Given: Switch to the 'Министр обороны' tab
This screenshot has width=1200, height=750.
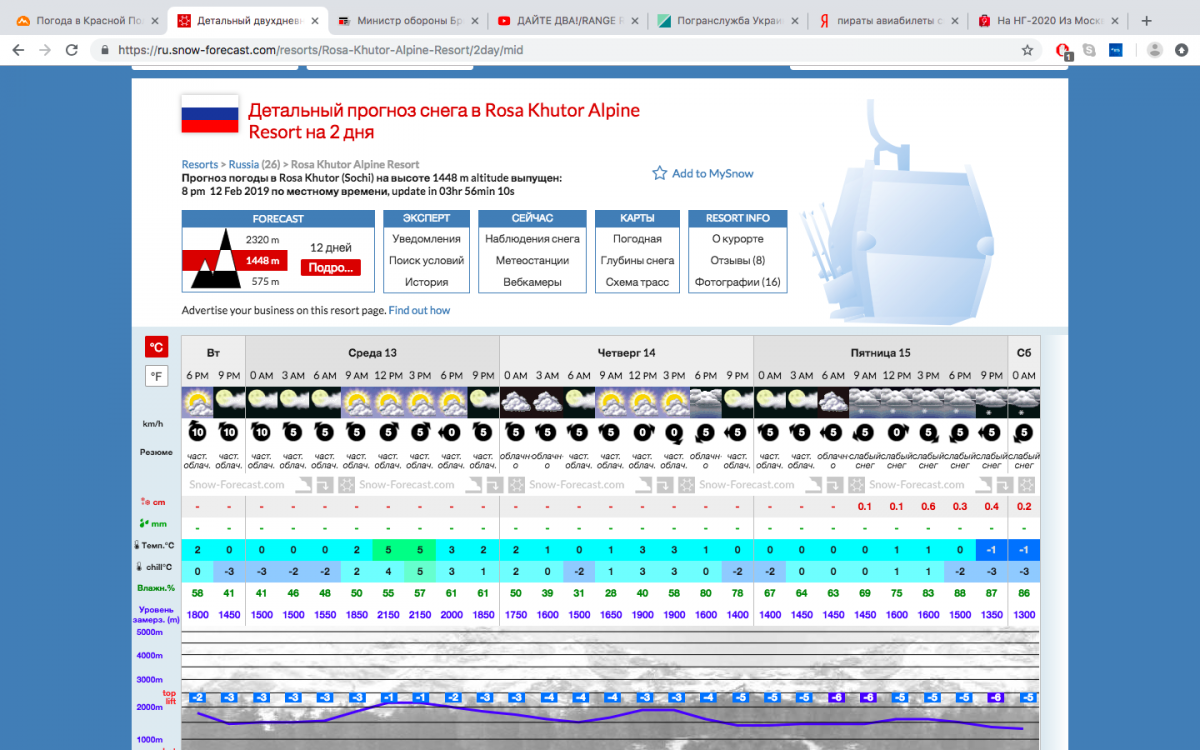Looking at the screenshot, I should point(407,20).
